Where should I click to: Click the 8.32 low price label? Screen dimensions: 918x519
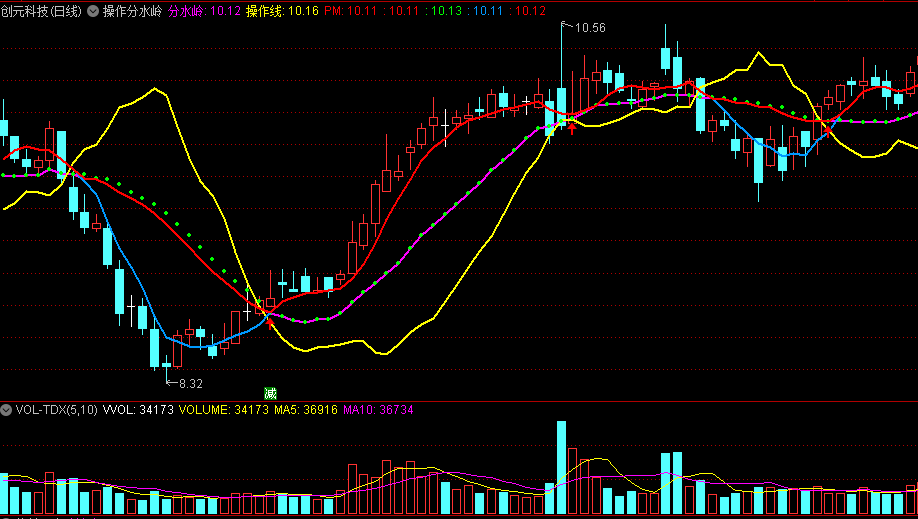tap(191, 384)
